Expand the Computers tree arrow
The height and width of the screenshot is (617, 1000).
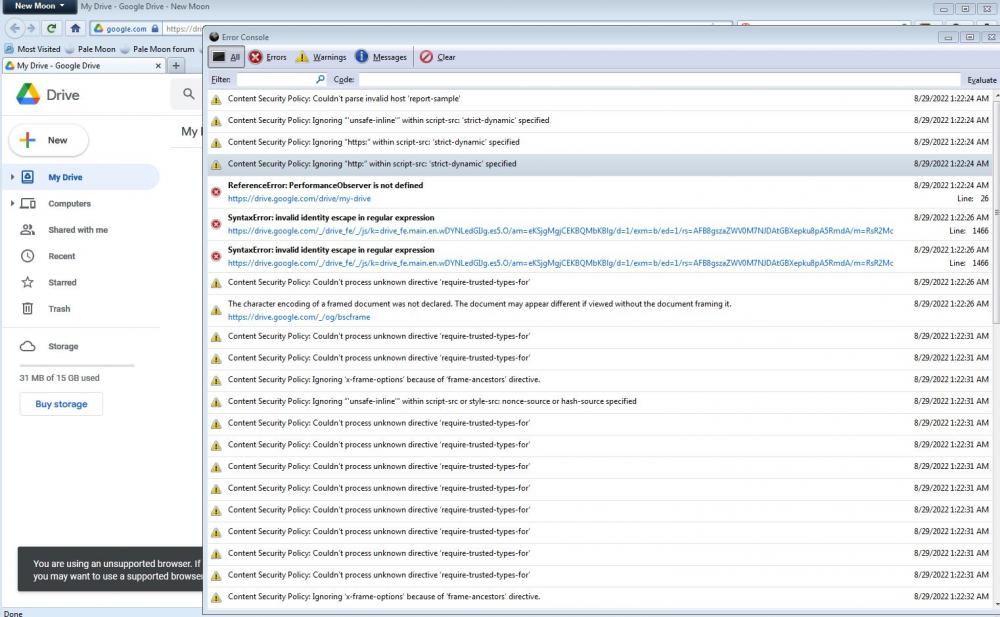[11, 203]
